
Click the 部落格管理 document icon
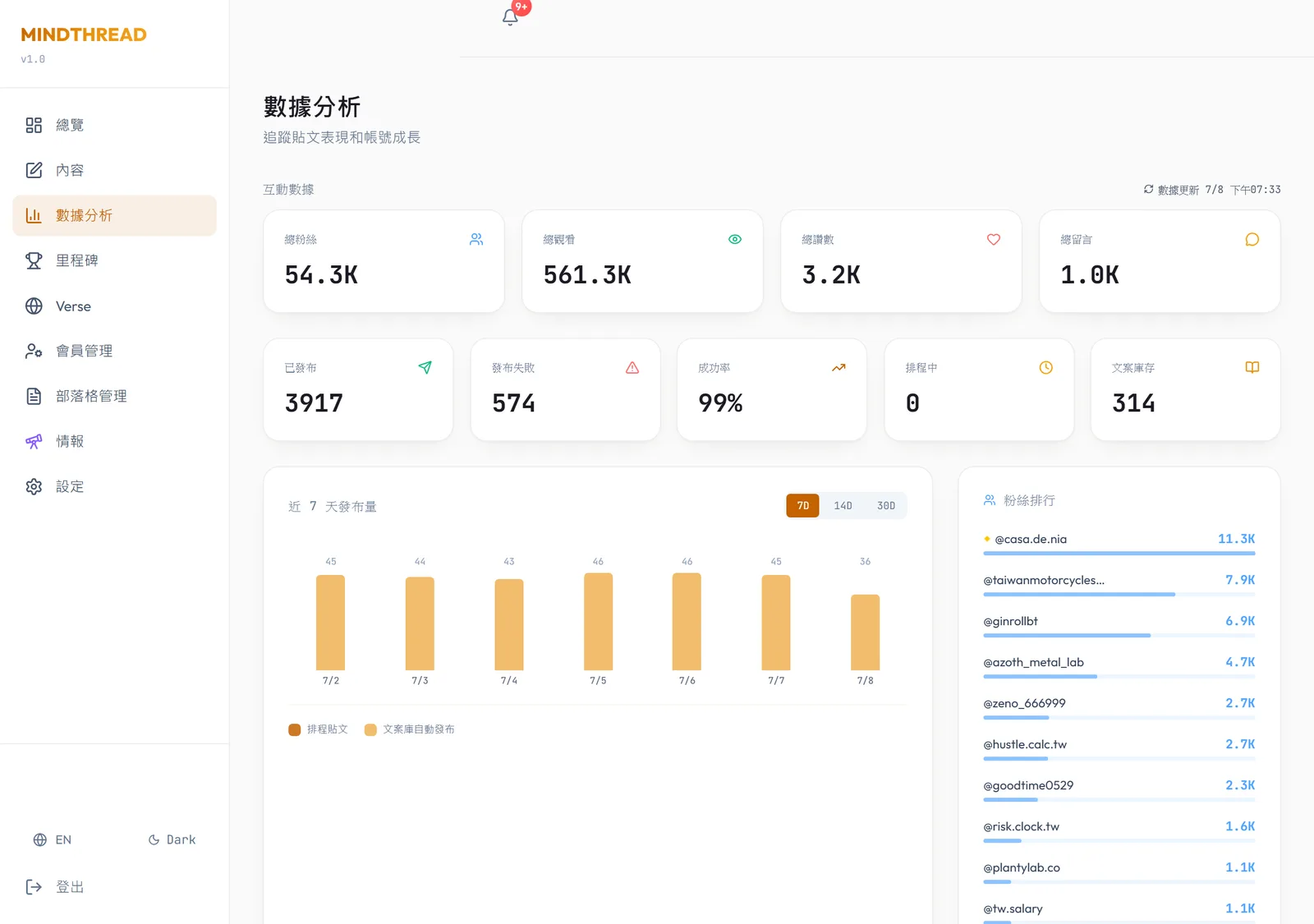point(34,396)
